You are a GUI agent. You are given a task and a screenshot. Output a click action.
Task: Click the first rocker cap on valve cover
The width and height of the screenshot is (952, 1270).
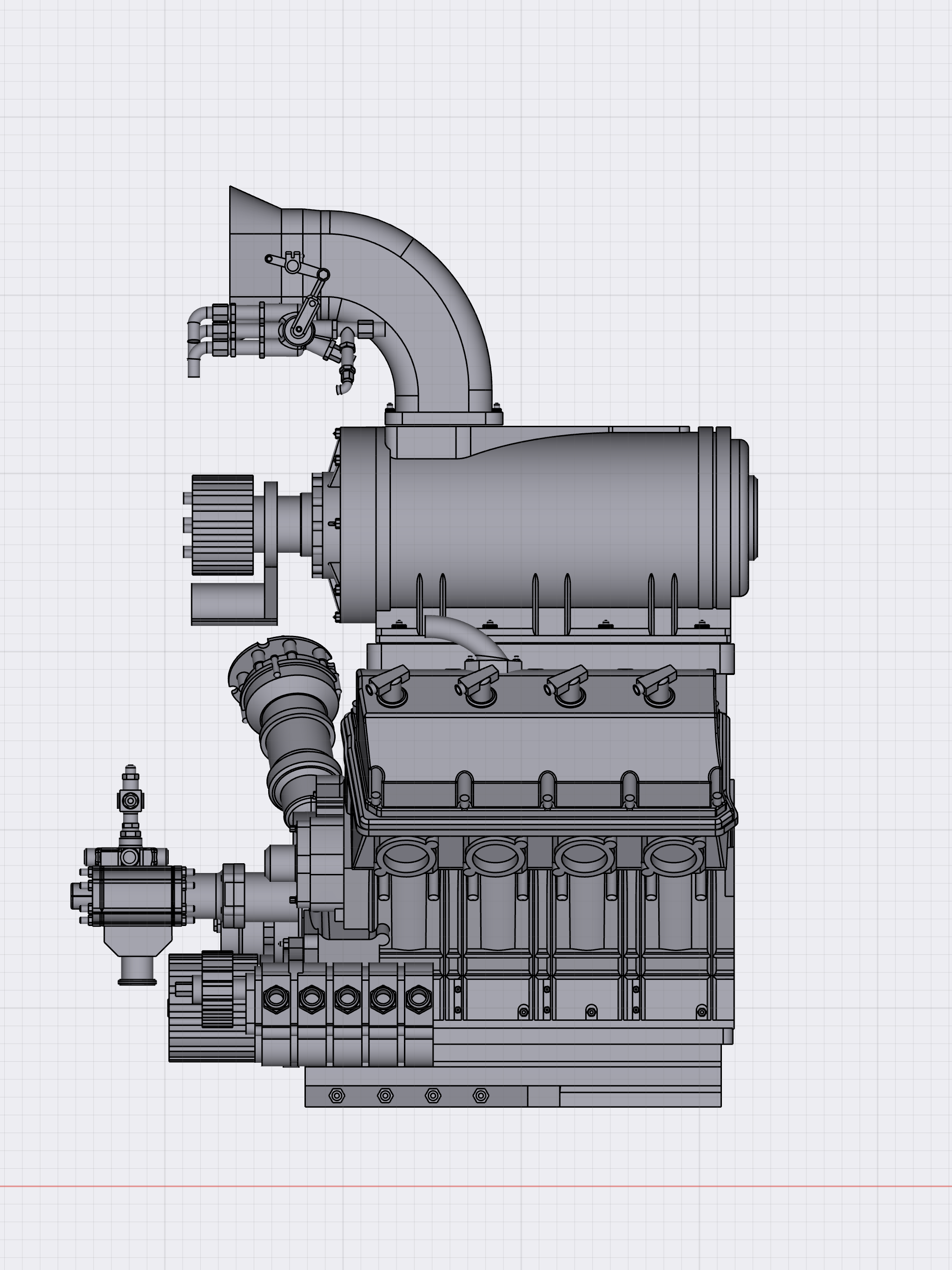390,686
